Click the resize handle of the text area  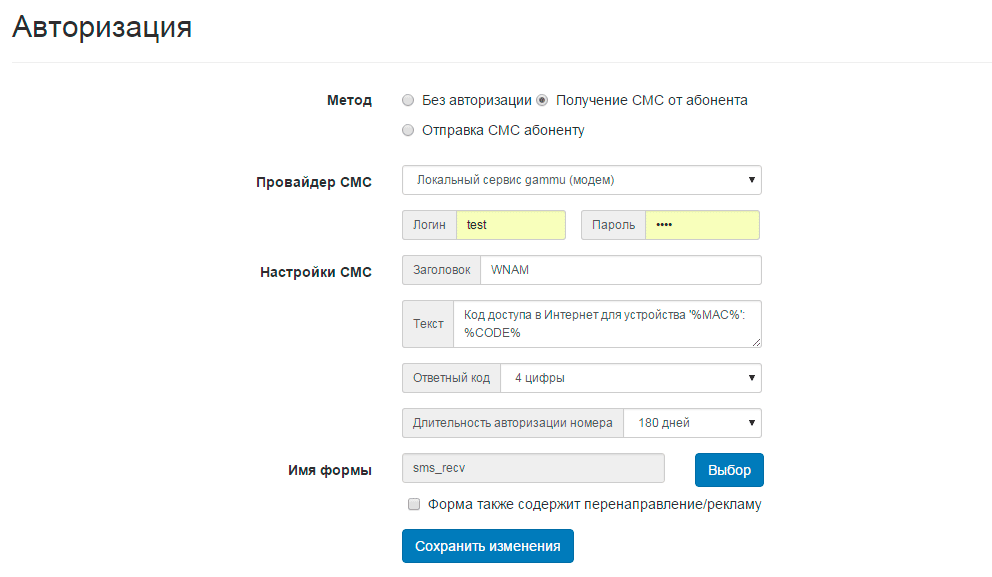[756, 342]
